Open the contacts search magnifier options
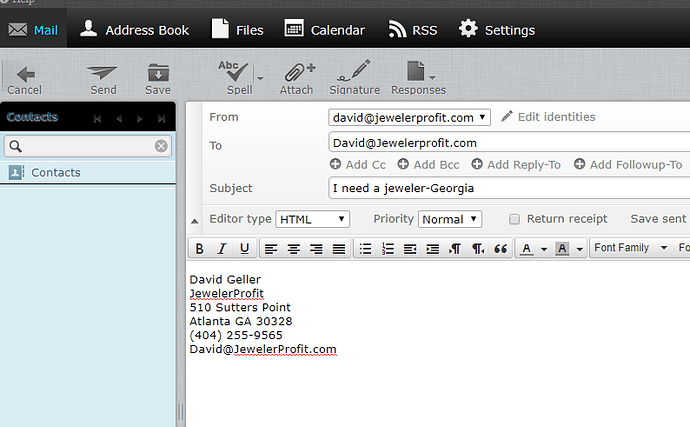The height and width of the screenshot is (427, 690). [x=15, y=146]
